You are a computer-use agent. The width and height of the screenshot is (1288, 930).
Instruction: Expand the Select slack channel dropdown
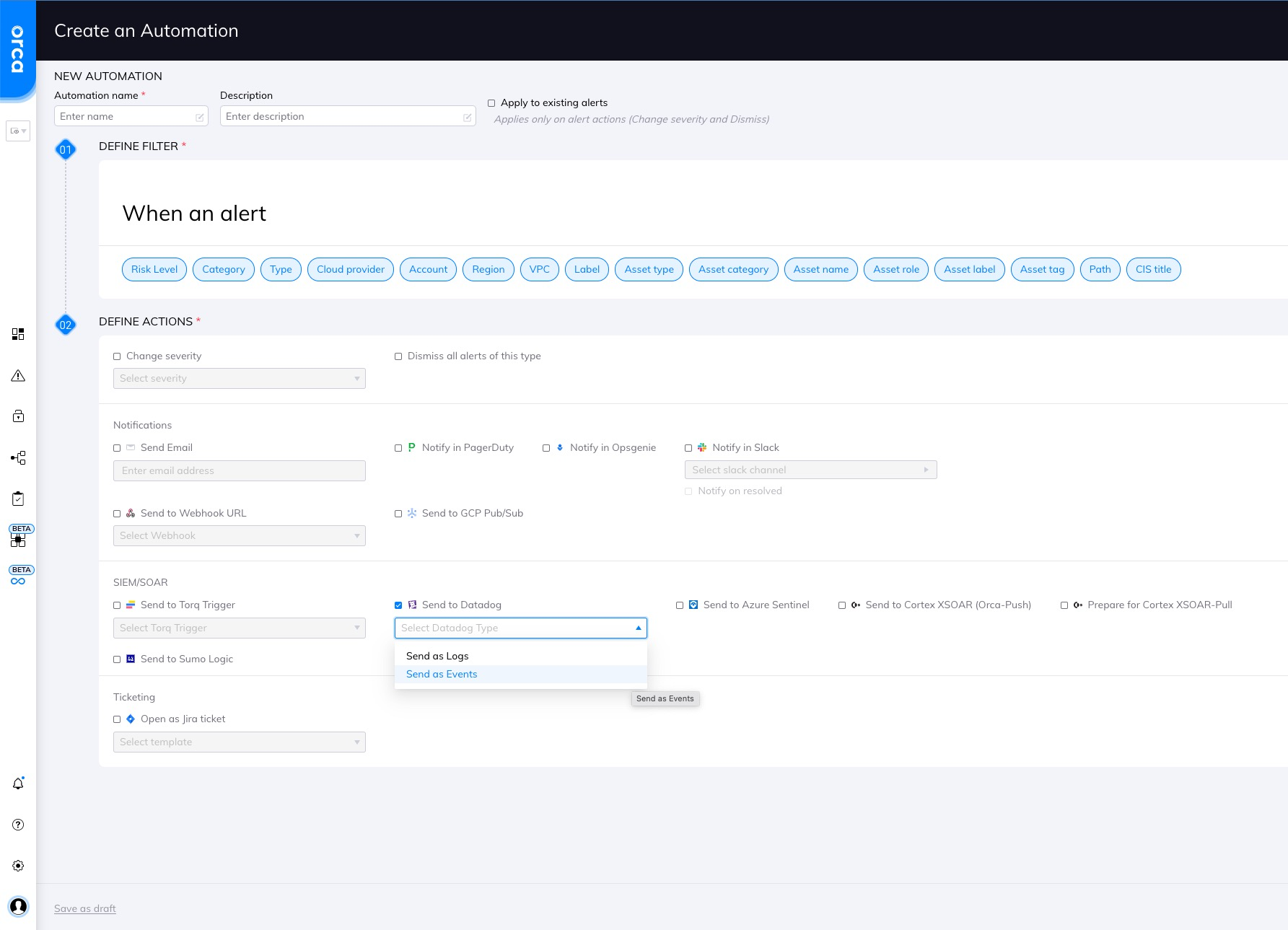coord(810,470)
